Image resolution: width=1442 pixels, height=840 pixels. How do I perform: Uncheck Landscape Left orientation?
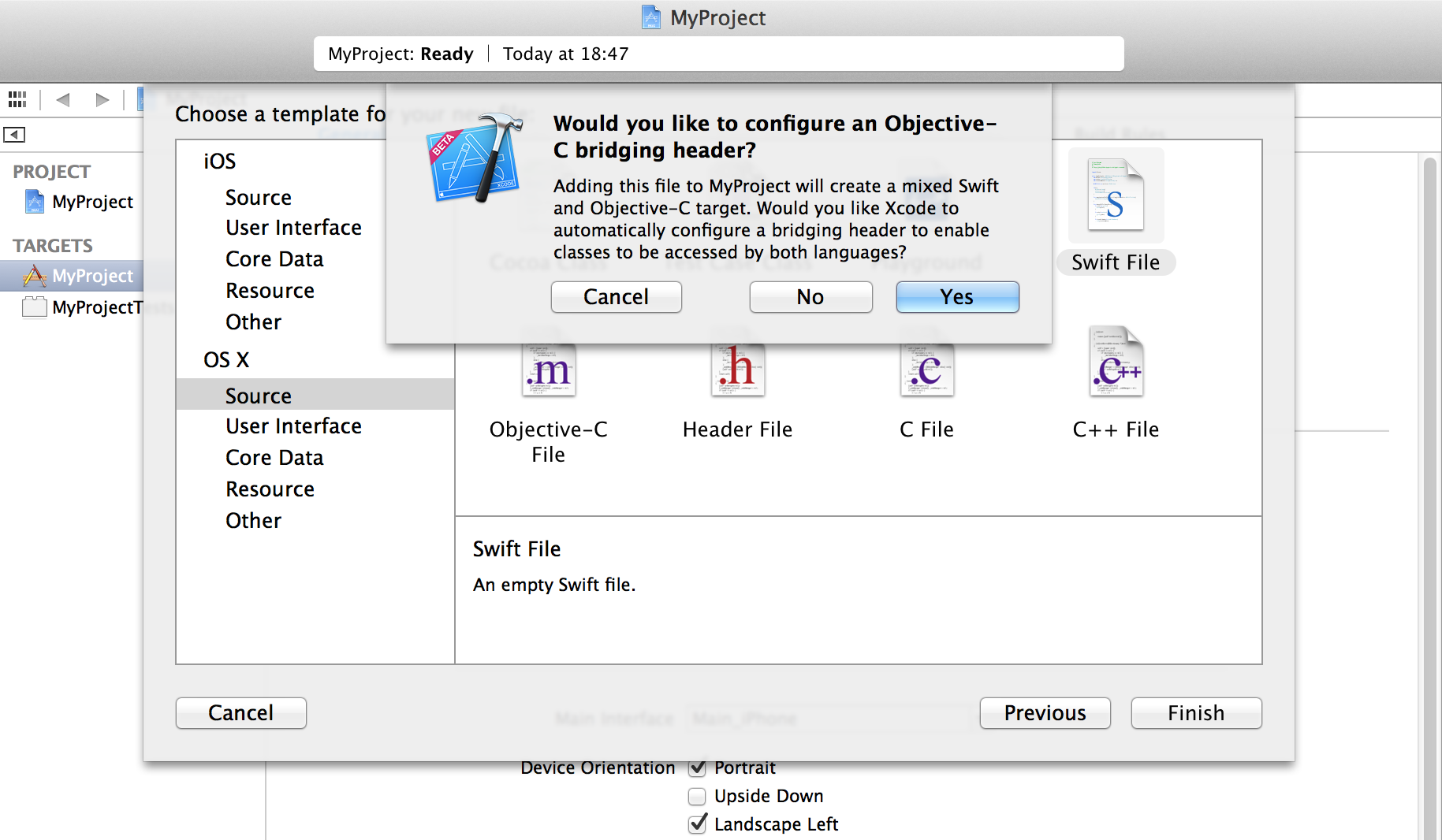point(697,824)
